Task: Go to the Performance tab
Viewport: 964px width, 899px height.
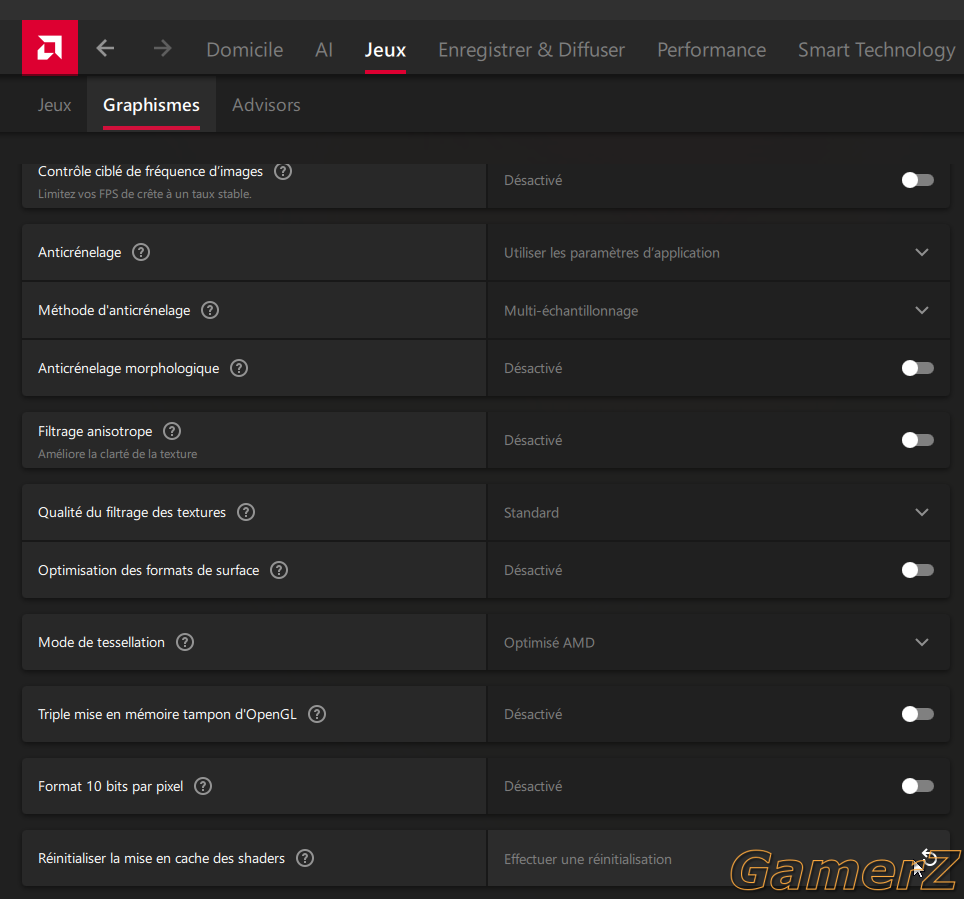Action: coord(711,49)
